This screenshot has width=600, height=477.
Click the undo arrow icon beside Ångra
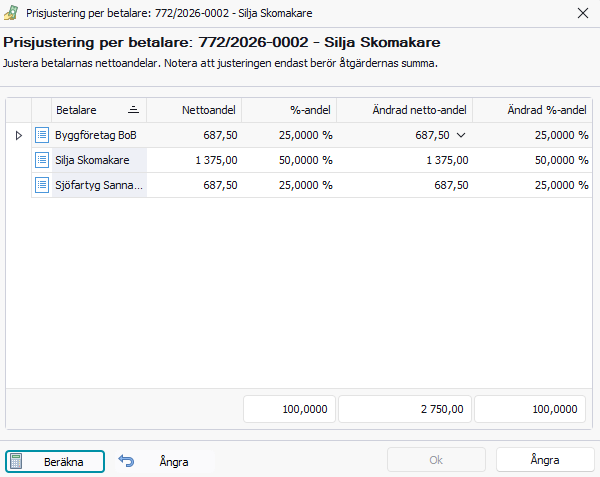pos(126,461)
